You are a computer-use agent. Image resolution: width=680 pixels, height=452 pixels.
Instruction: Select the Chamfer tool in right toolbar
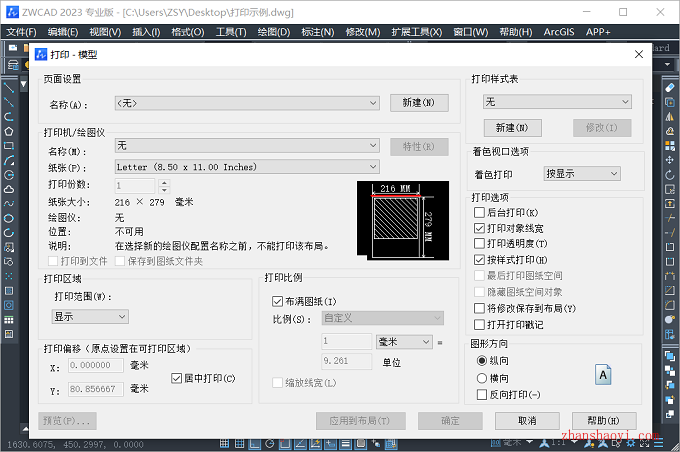click(670, 290)
